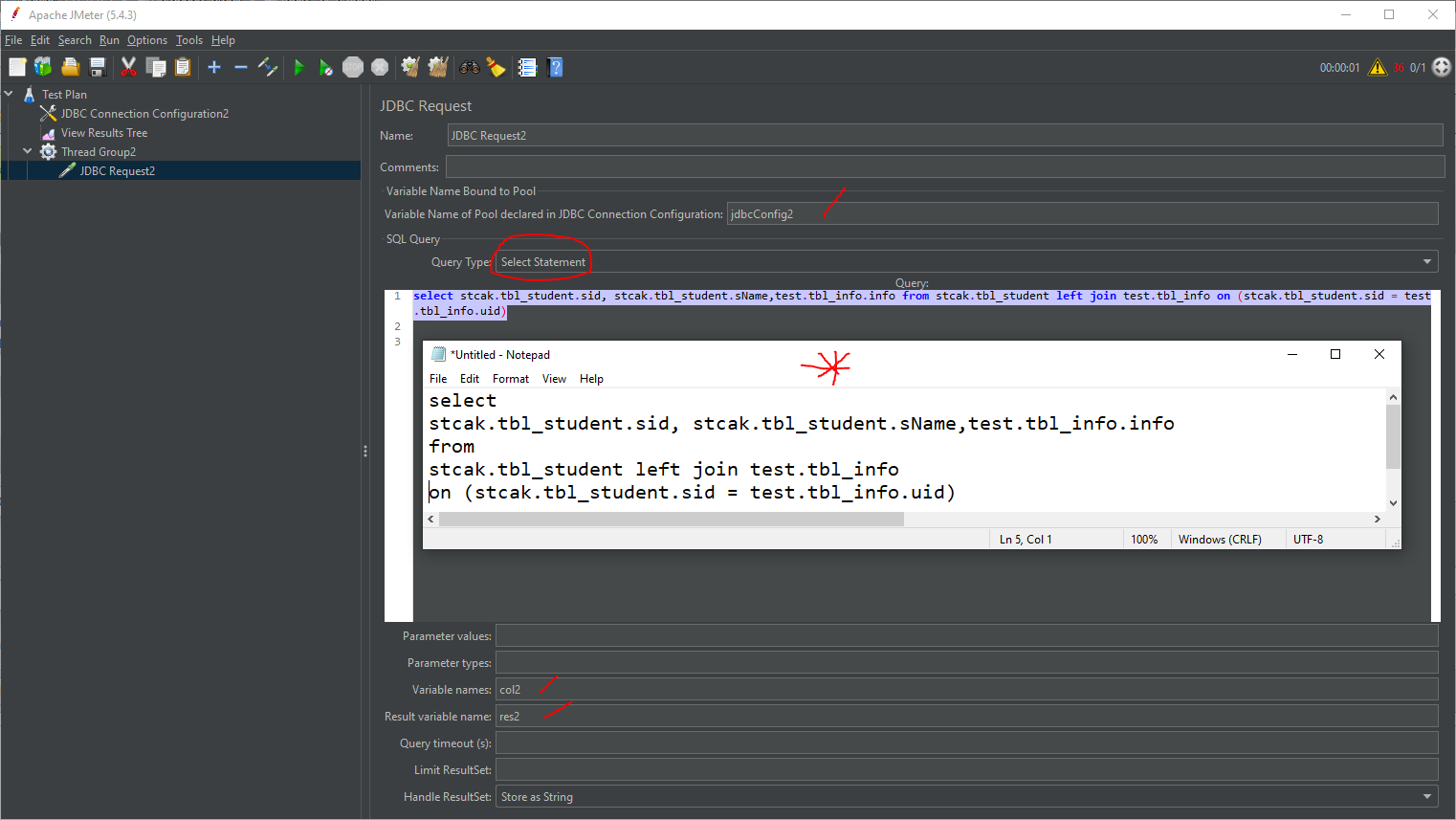Image resolution: width=1456 pixels, height=820 pixels.
Task: Open the Run menu
Action: coord(109,40)
